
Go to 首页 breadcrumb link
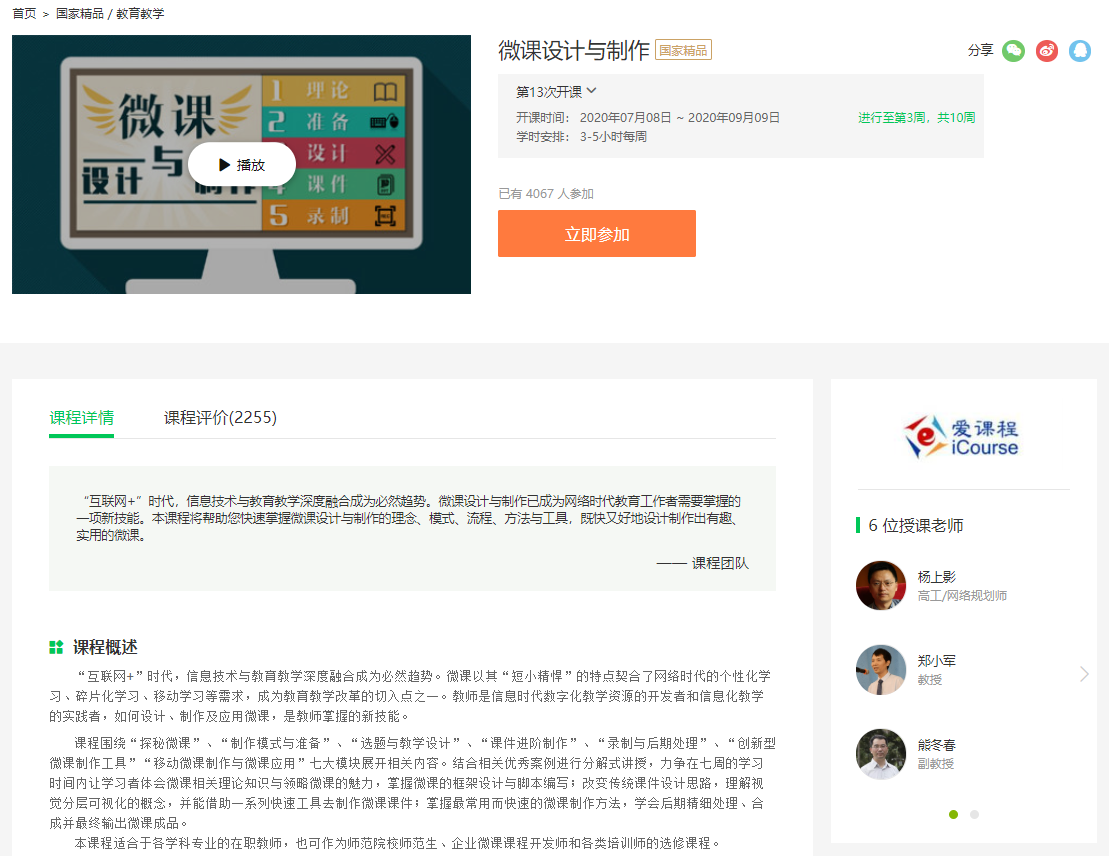pos(24,14)
